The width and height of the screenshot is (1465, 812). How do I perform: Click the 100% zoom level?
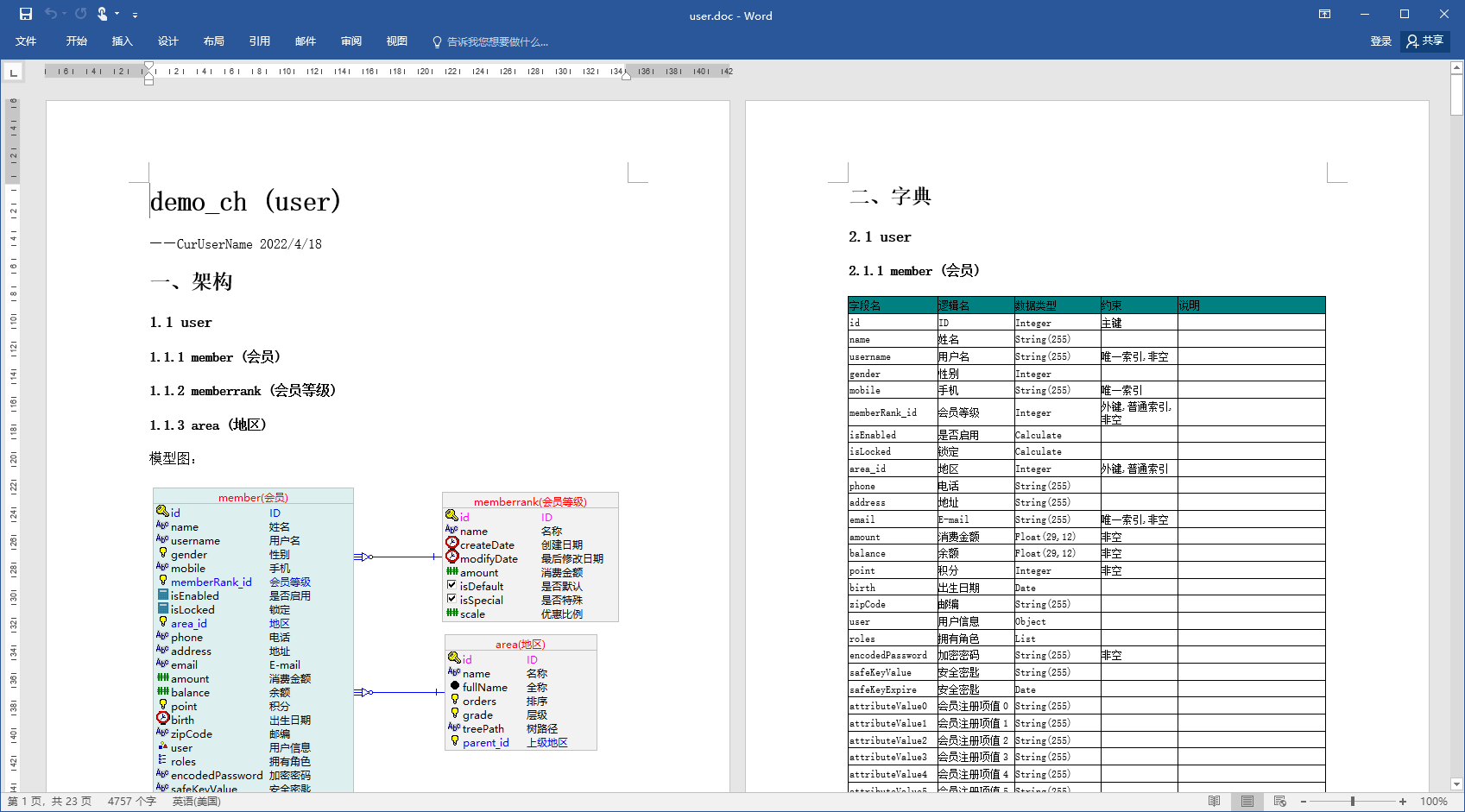click(1434, 802)
